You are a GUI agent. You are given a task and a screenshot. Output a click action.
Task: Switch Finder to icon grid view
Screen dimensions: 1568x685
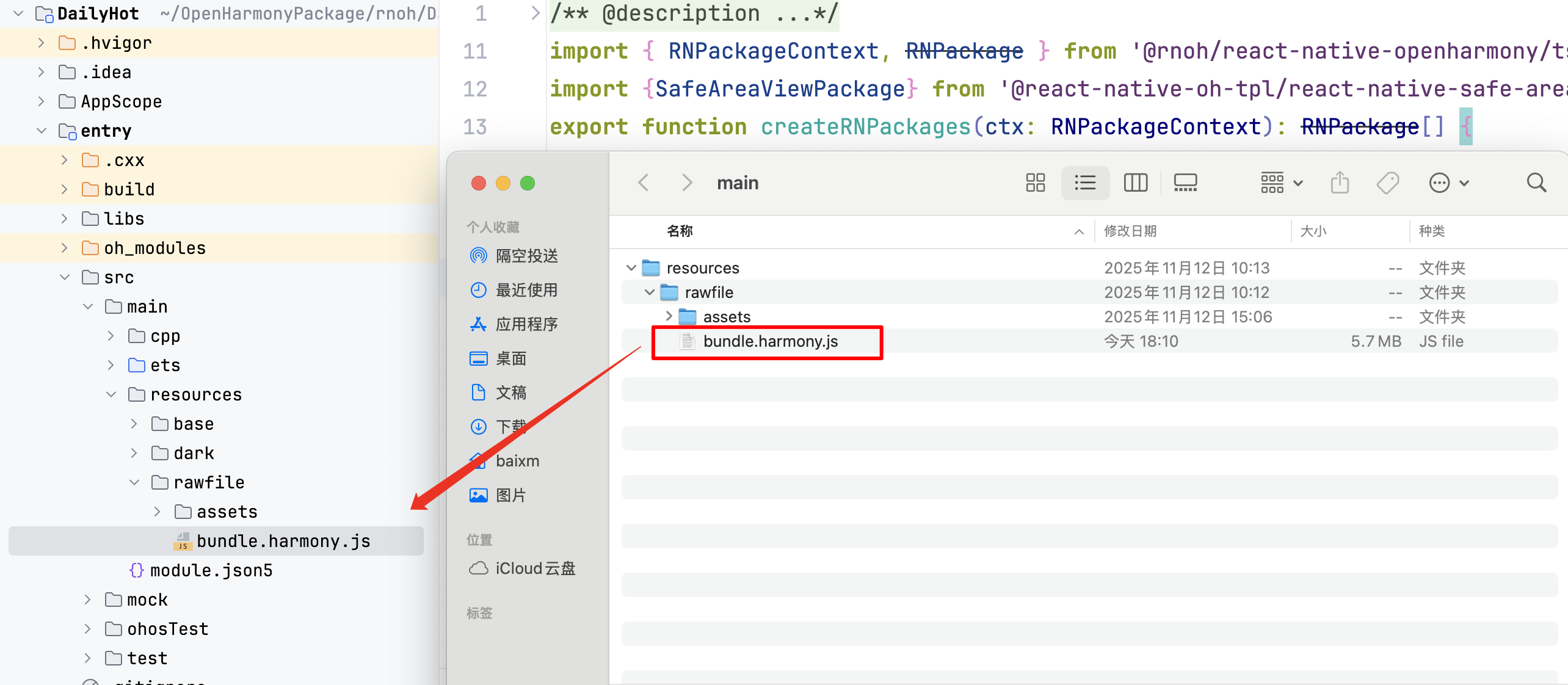(x=1035, y=183)
